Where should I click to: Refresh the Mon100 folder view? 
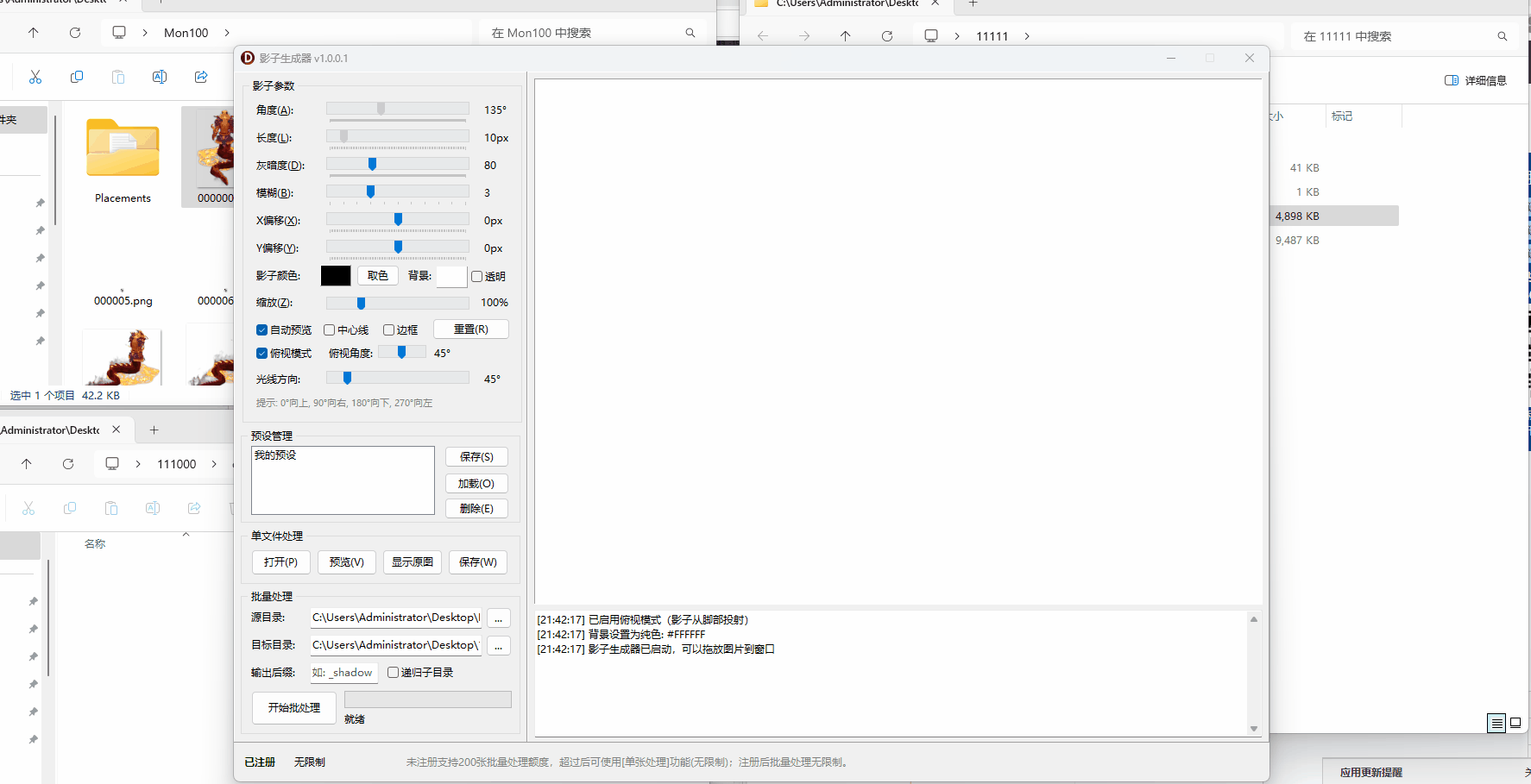[75, 32]
